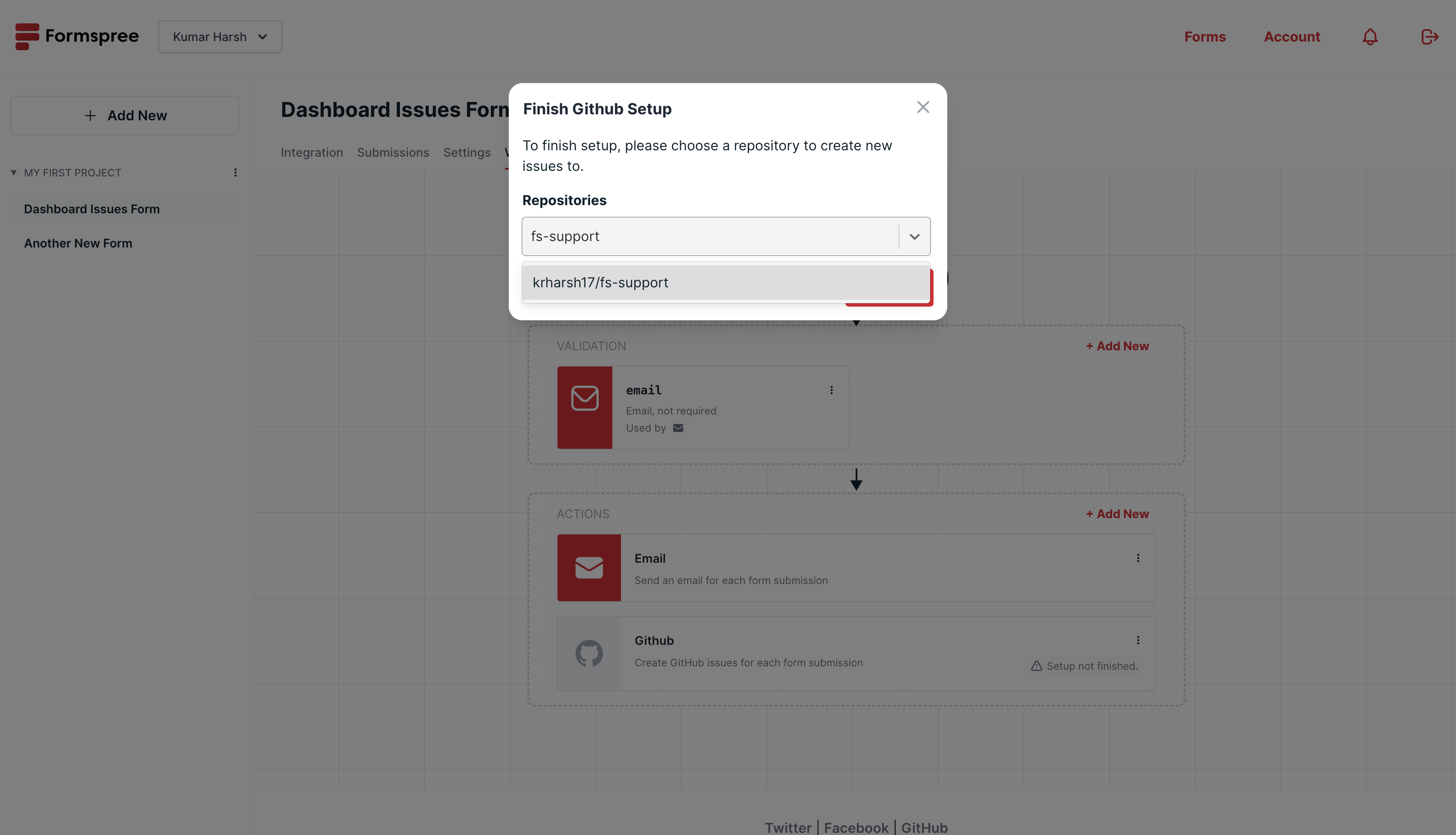Switch to the Submissions tab
This screenshot has height=835, width=1456.
click(393, 152)
